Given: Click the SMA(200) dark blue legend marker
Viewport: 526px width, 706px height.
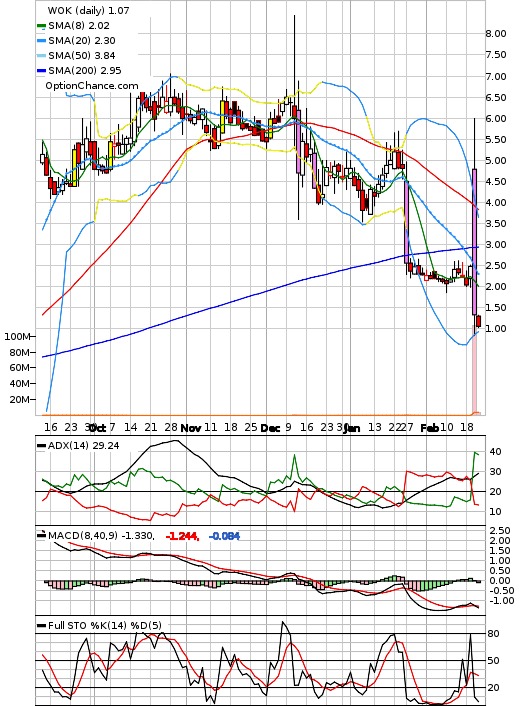Looking at the screenshot, I should pyautogui.click(x=41, y=71).
